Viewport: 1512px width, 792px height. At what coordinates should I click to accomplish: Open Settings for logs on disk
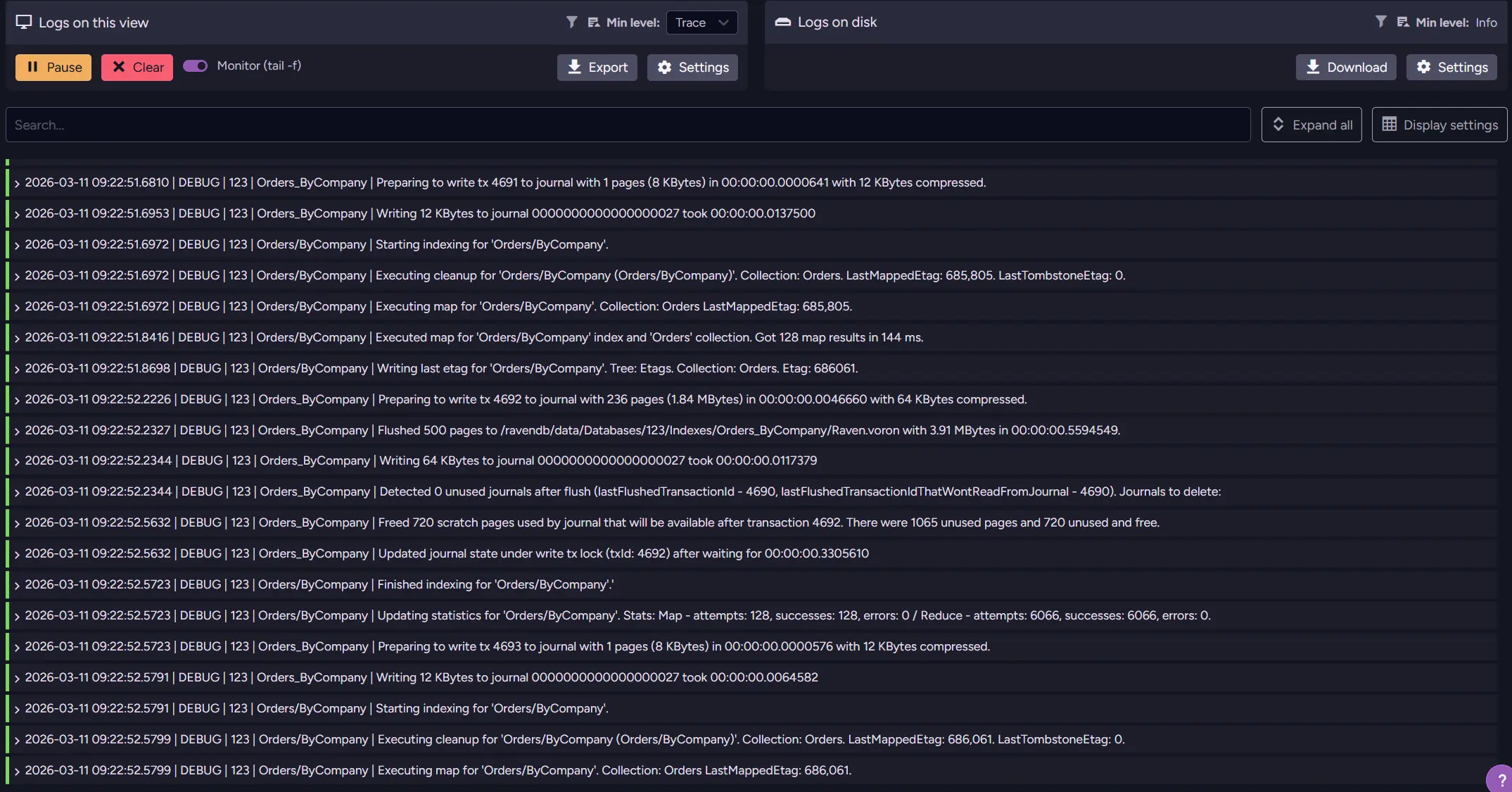click(x=1451, y=68)
